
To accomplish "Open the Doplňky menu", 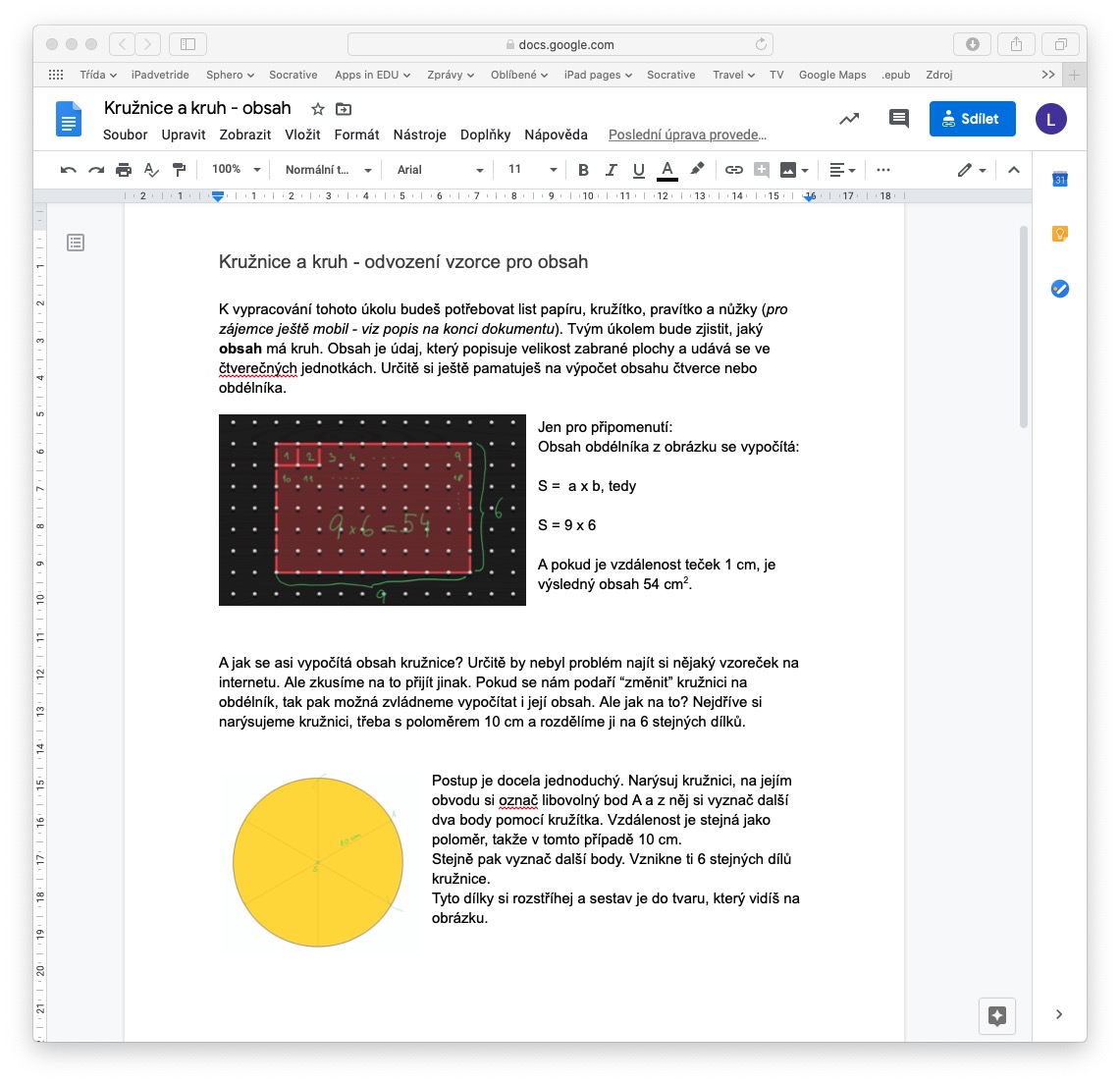I will point(485,135).
